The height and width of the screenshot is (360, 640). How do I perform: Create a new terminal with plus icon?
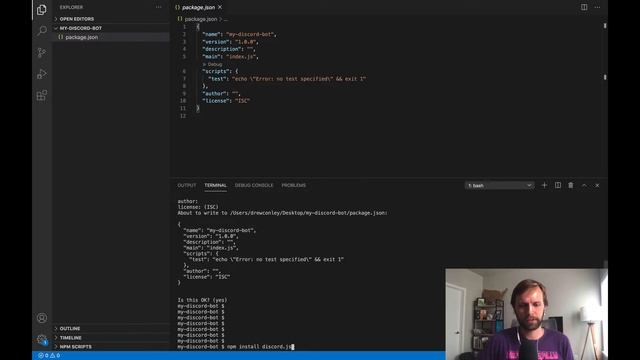coord(544,185)
